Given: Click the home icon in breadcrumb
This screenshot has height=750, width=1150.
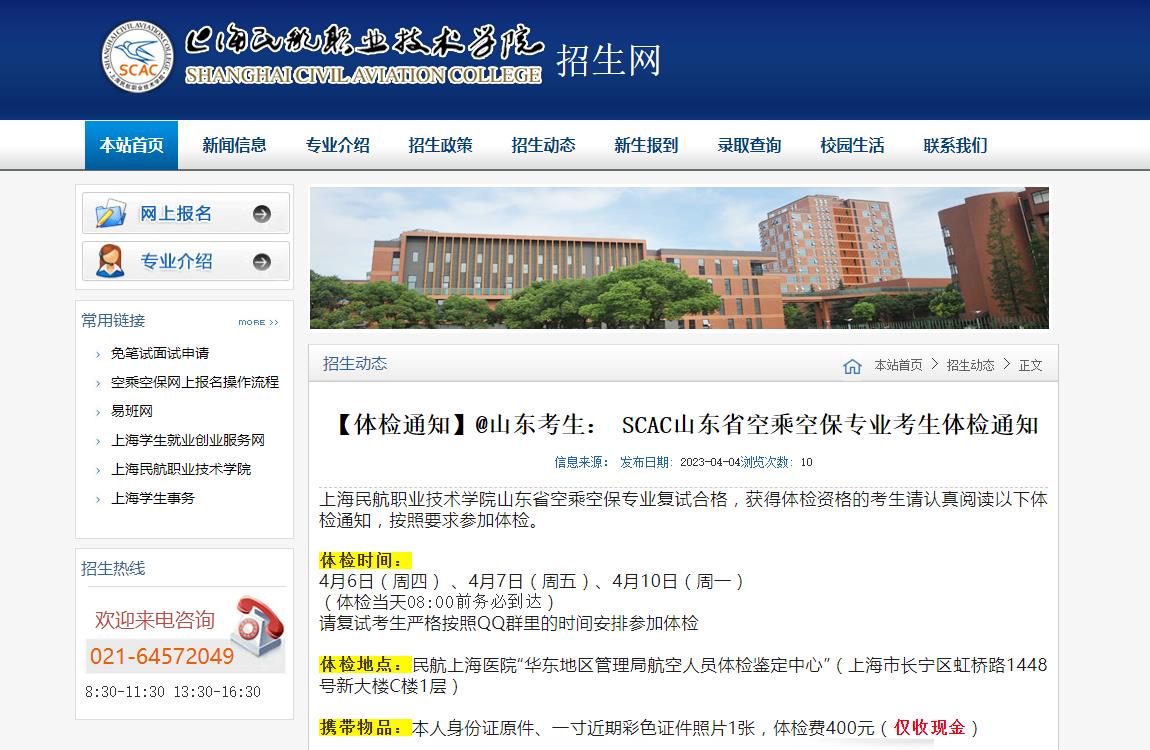Looking at the screenshot, I should 852,366.
